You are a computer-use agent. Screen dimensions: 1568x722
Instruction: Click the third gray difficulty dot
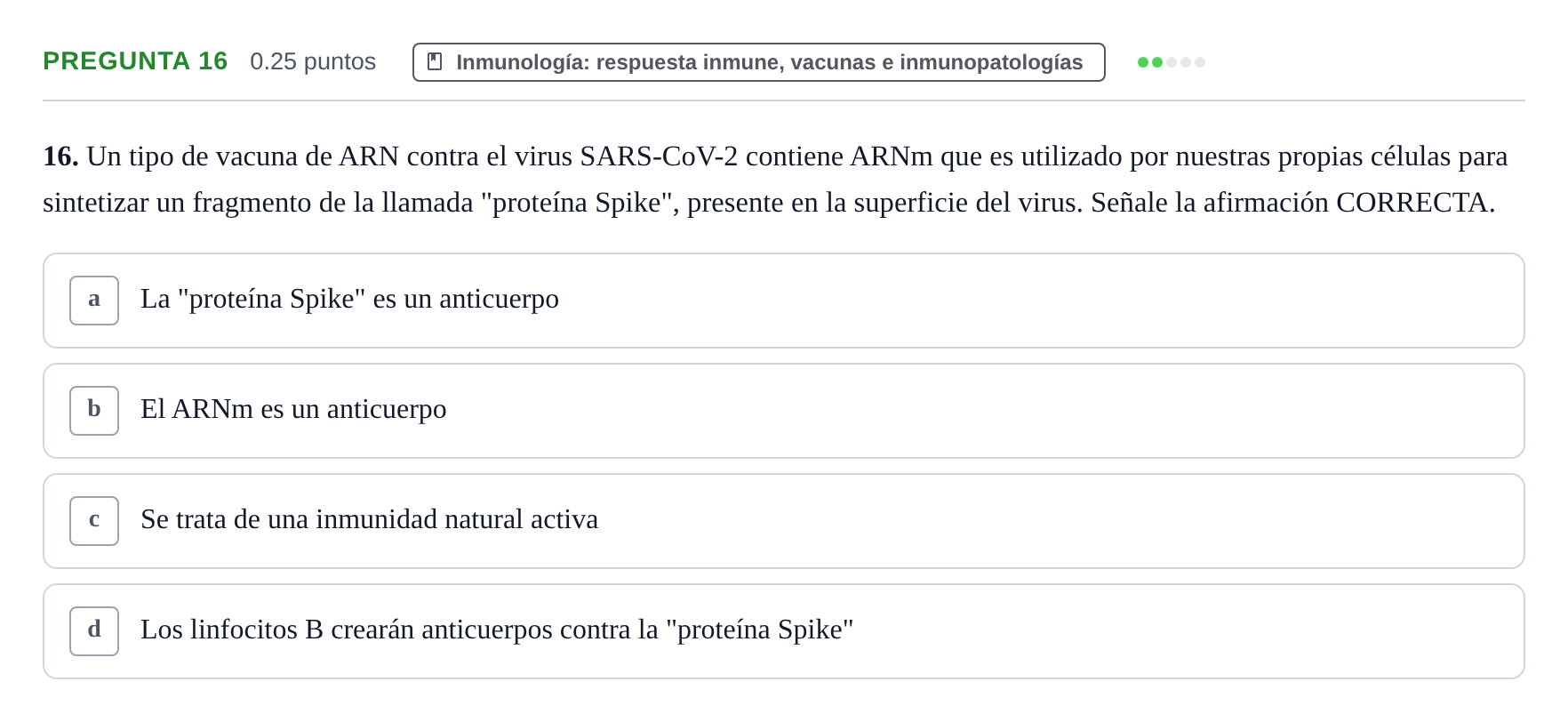(1172, 62)
